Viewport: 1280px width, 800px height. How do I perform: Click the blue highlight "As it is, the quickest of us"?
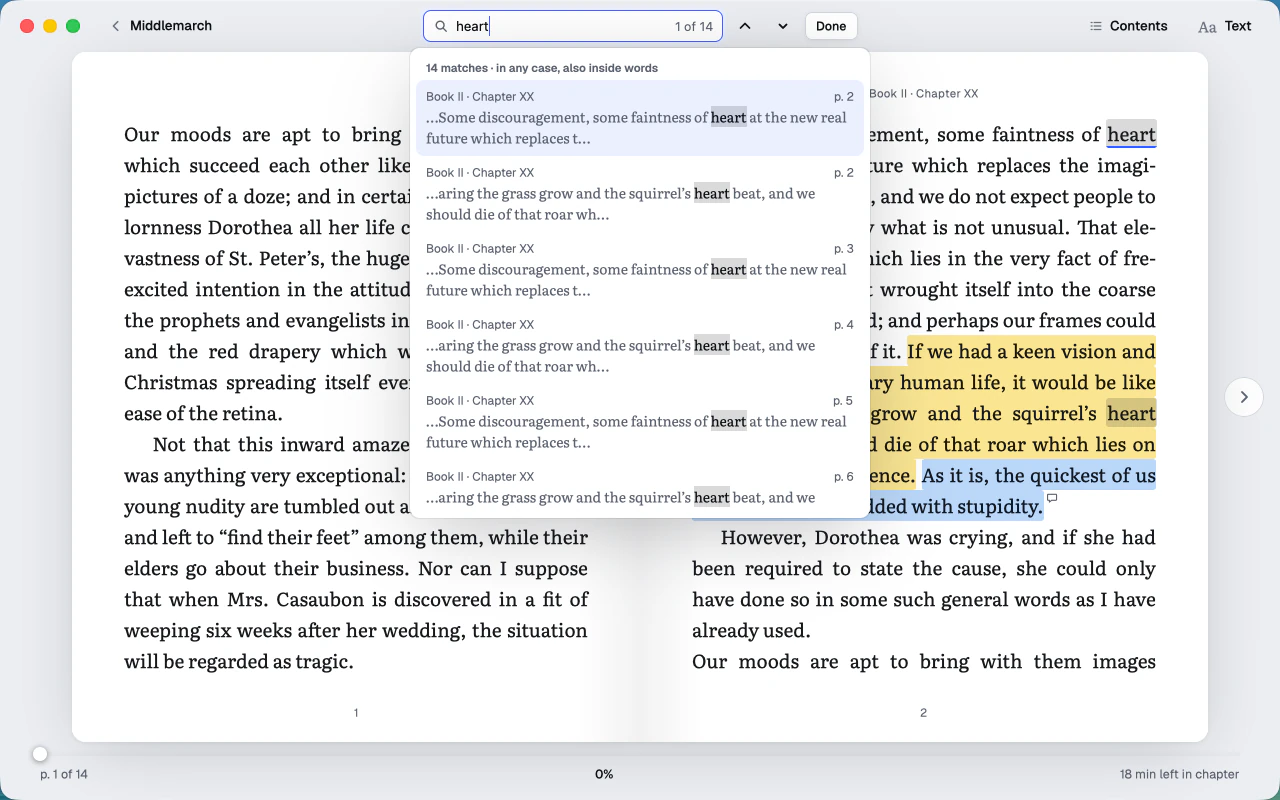[1039, 475]
